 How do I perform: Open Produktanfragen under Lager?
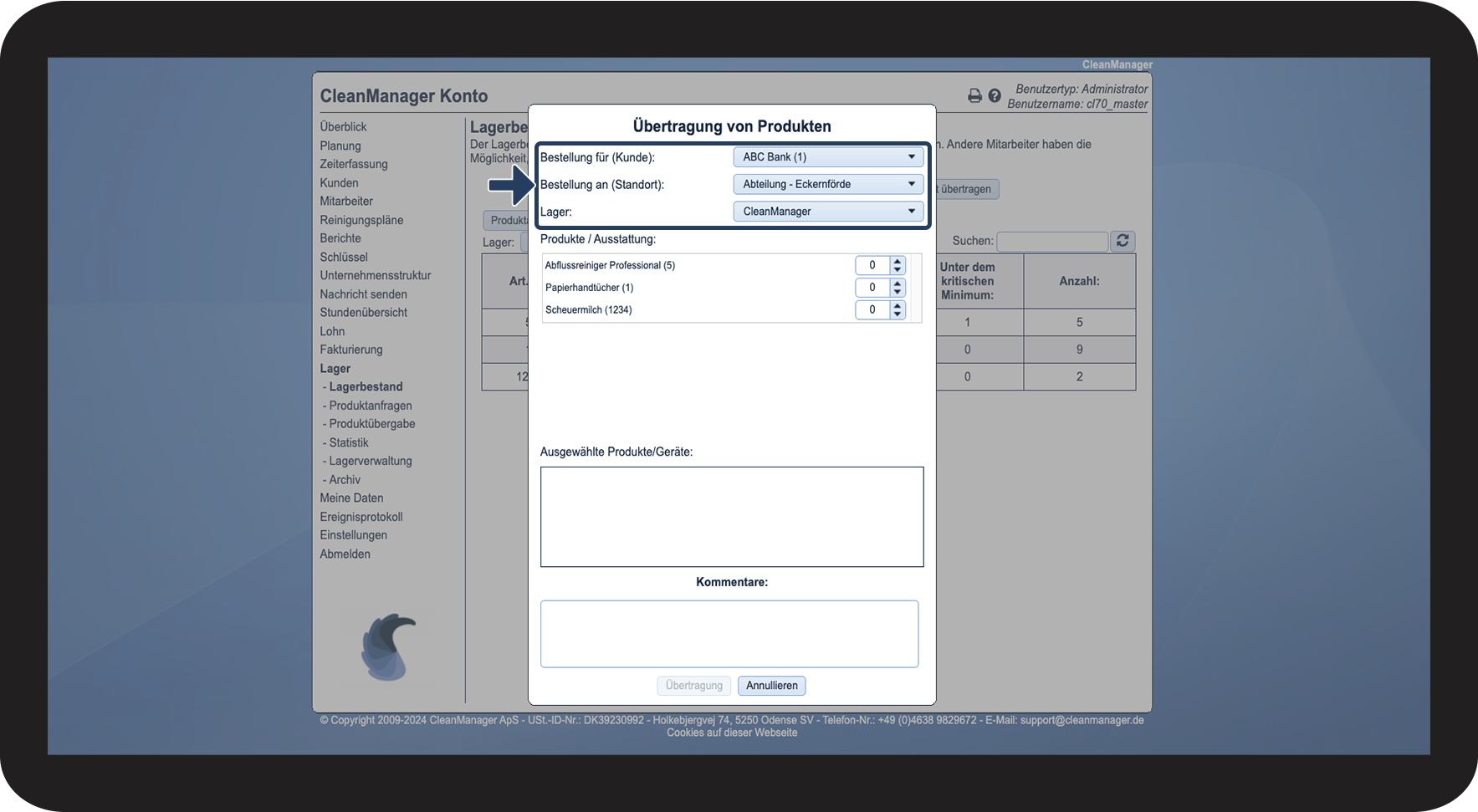[x=371, y=406]
